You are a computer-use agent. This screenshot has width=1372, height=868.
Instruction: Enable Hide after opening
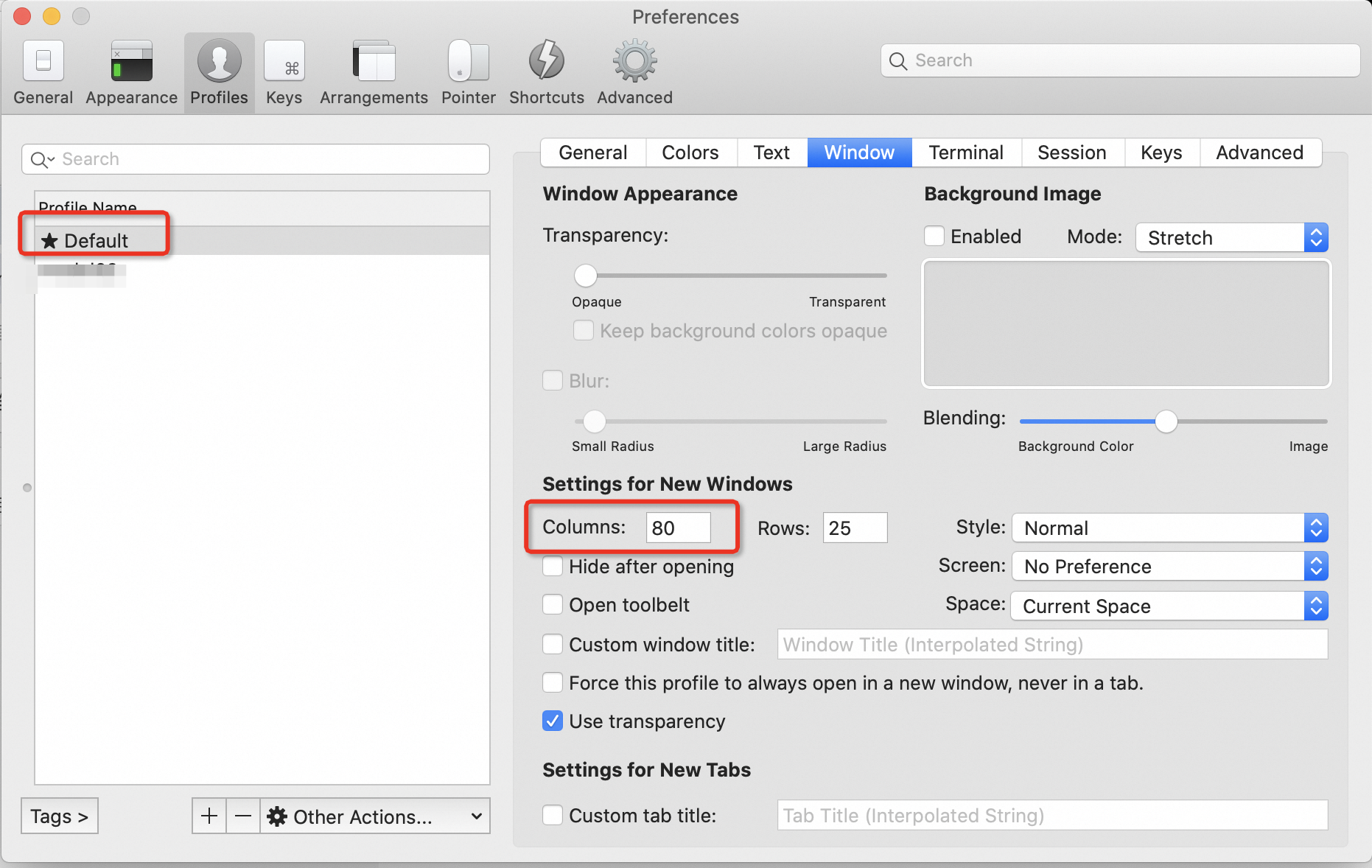(553, 566)
